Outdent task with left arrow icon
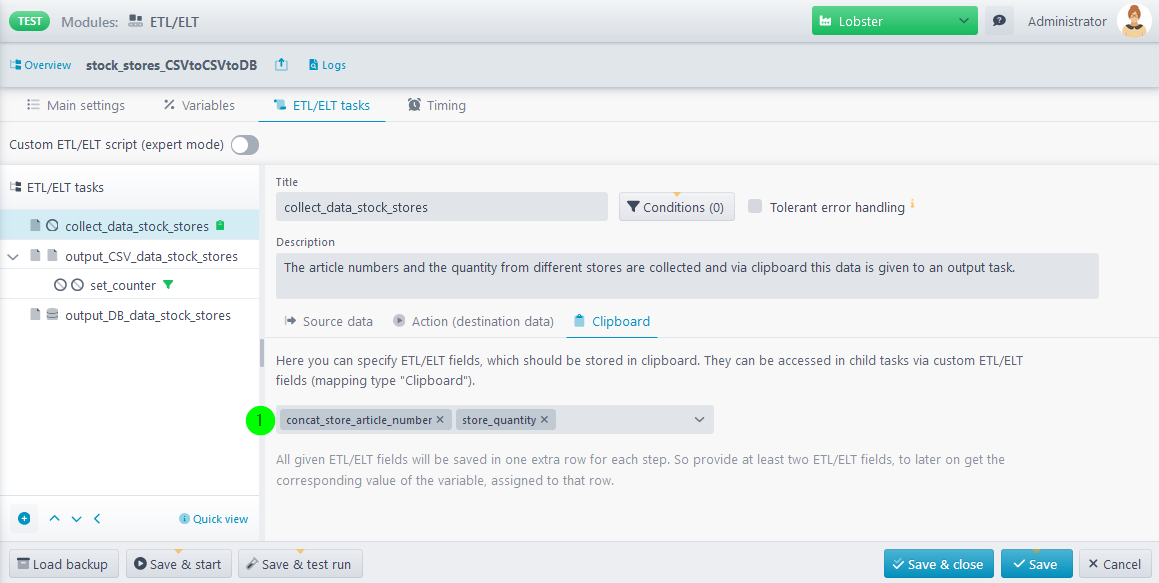Viewport: 1159px width, 583px height. click(97, 519)
